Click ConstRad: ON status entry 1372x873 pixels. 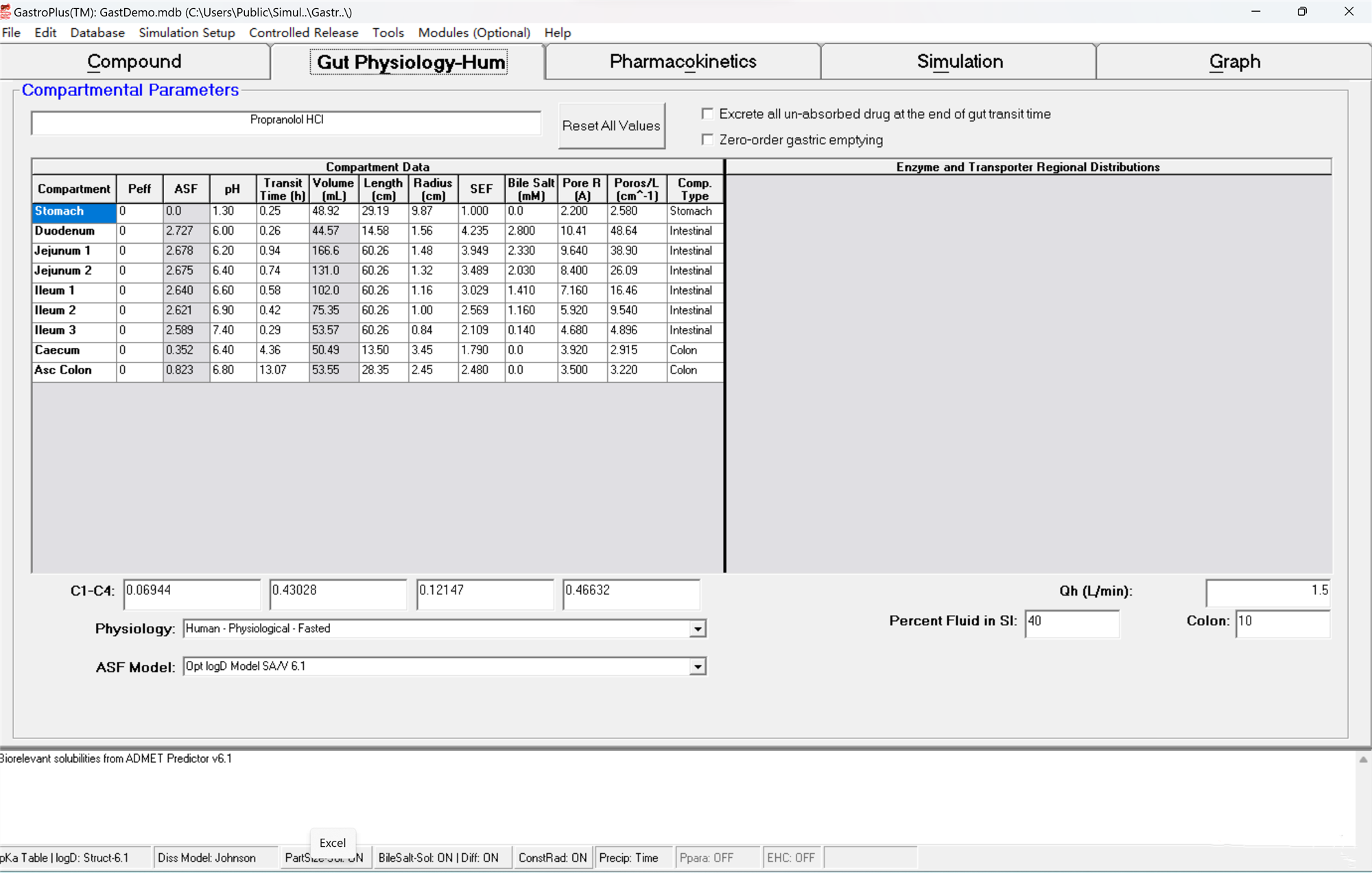(552, 858)
